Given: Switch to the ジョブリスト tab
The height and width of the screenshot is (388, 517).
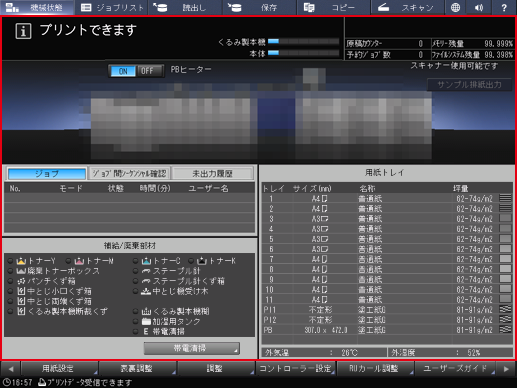Looking at the screenshot, I should pos(111,7).
